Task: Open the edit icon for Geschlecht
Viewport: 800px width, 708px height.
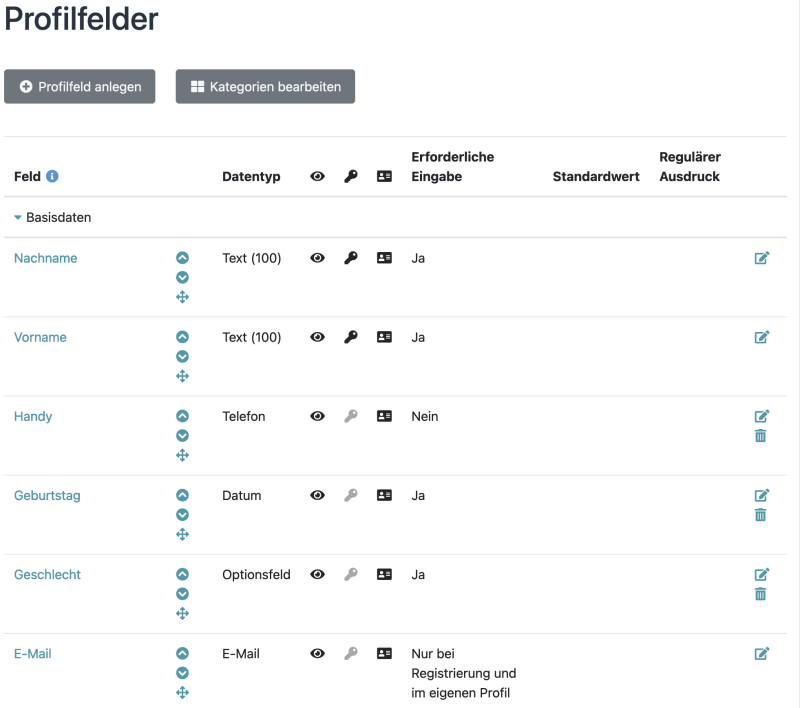Action: coord(762,574)
